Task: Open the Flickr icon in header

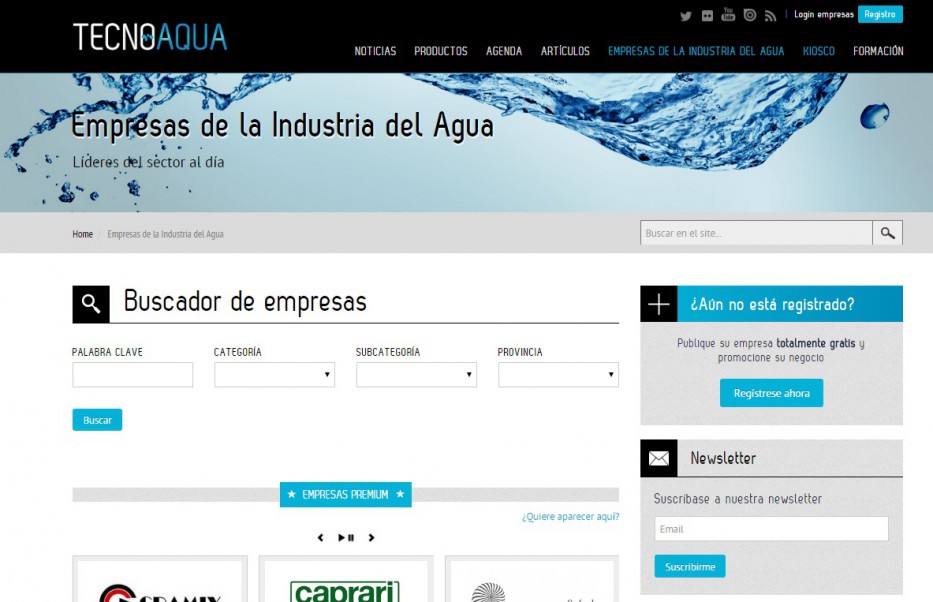Action: (x=707, y=15)
